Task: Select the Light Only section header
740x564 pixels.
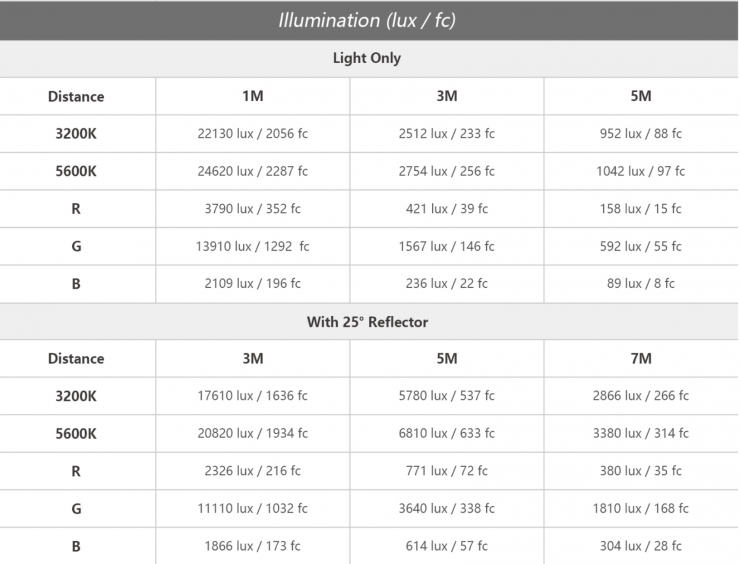Action: 367,58
